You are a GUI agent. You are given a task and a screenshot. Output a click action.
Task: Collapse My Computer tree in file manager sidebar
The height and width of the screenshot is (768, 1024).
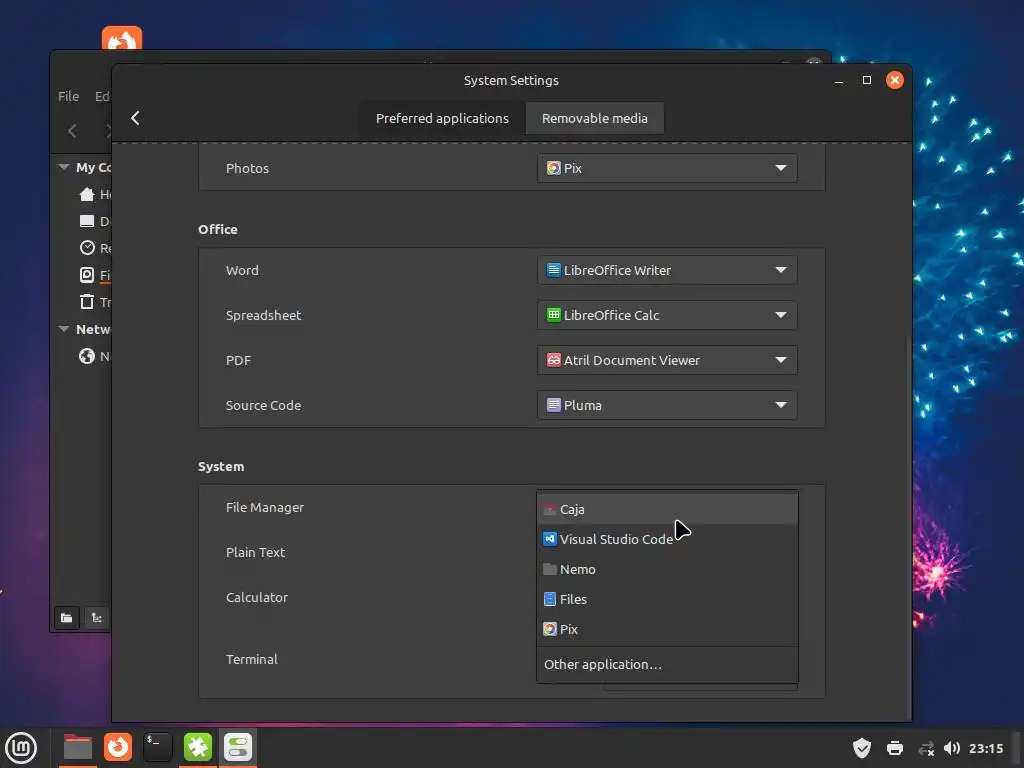(x=63, y=167)
